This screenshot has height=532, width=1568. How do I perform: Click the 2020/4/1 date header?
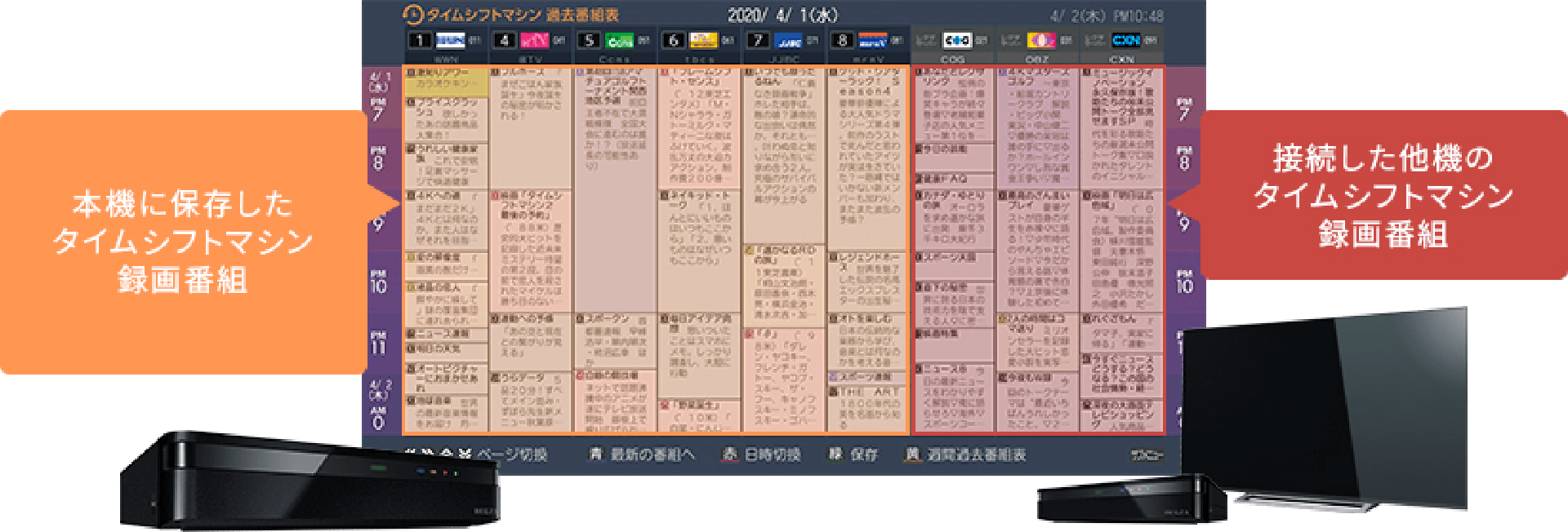pyautogui.click(x=782, y=15)
